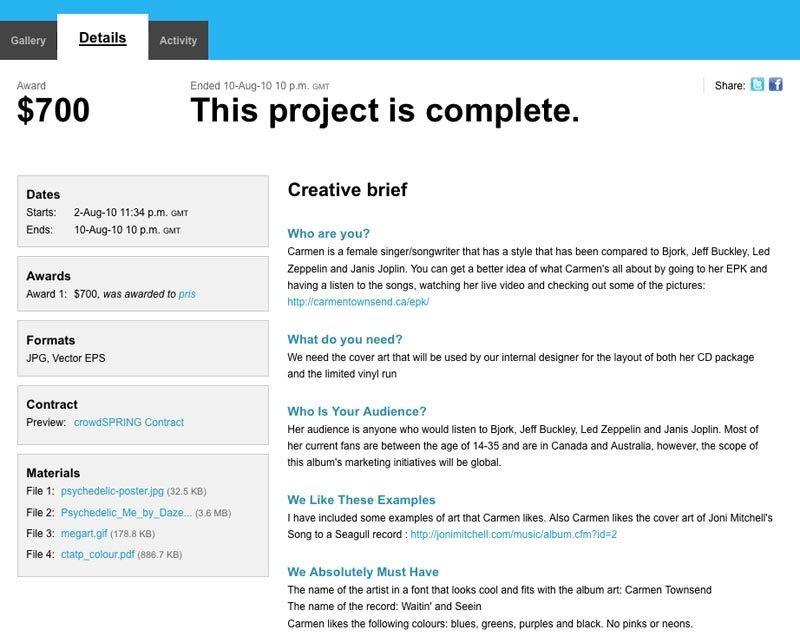Viewport: 800px width, 643px height.
Task: Preview the crowdSPRING Contract
Action: pyautogui.click(x=129, y=423)
